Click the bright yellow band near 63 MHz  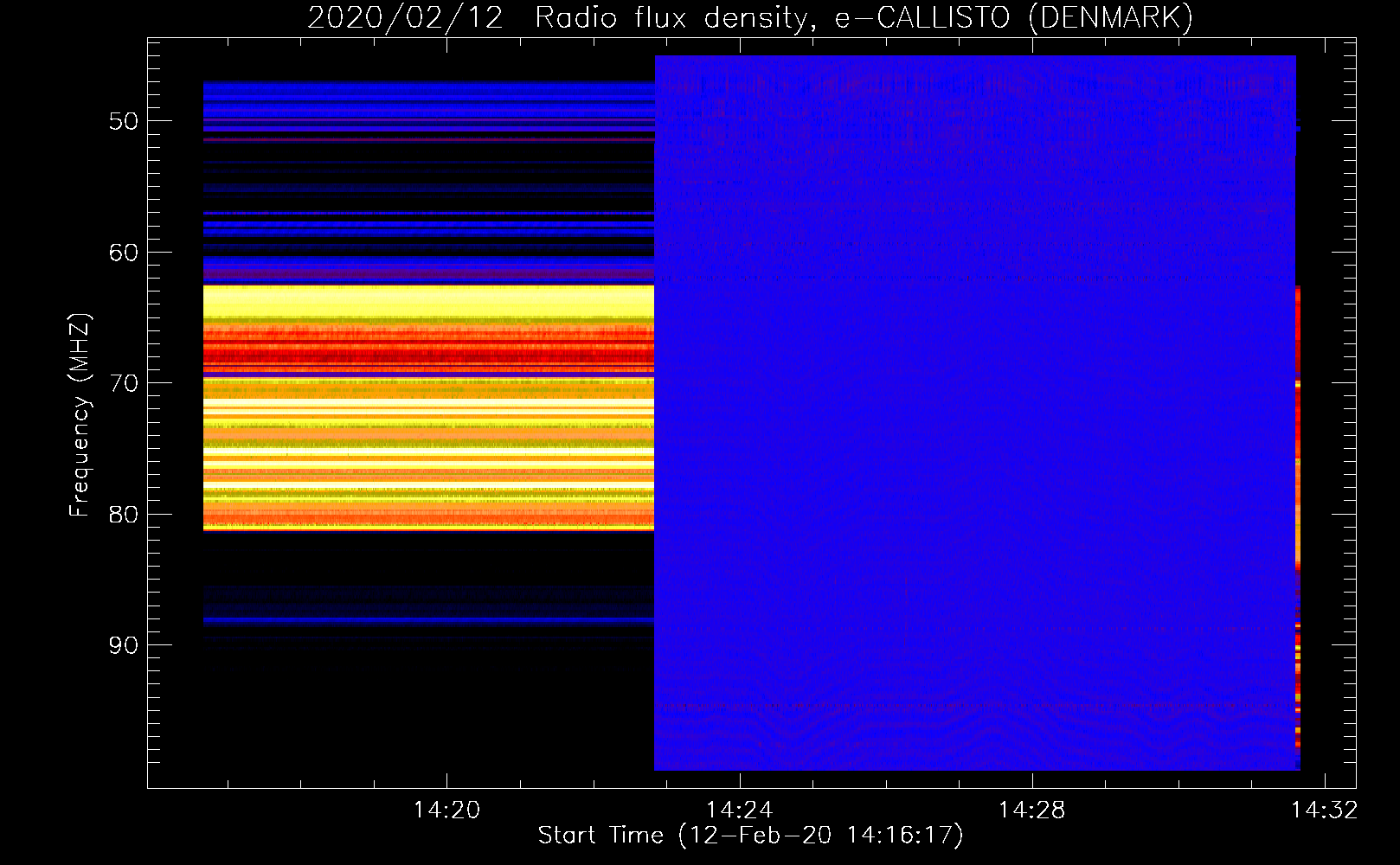pos(428,300)
